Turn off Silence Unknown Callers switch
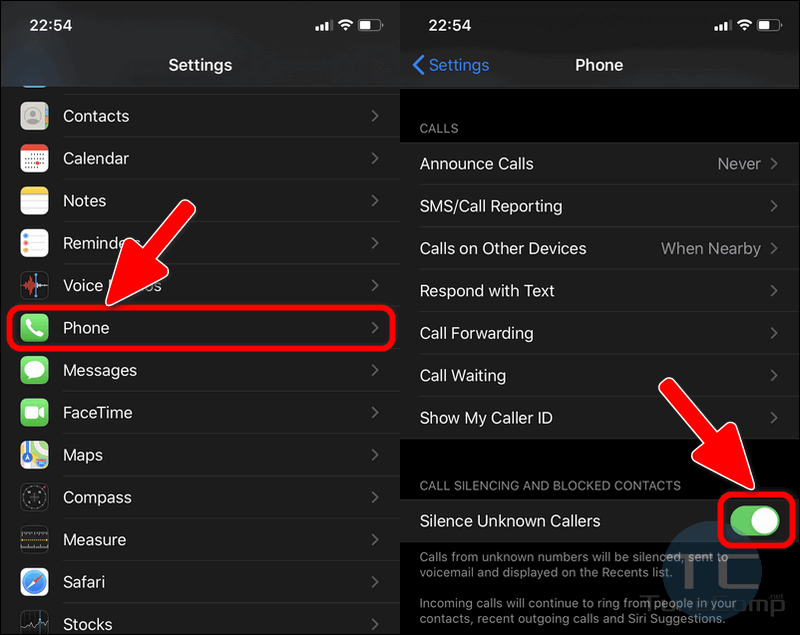 [755, 521]
